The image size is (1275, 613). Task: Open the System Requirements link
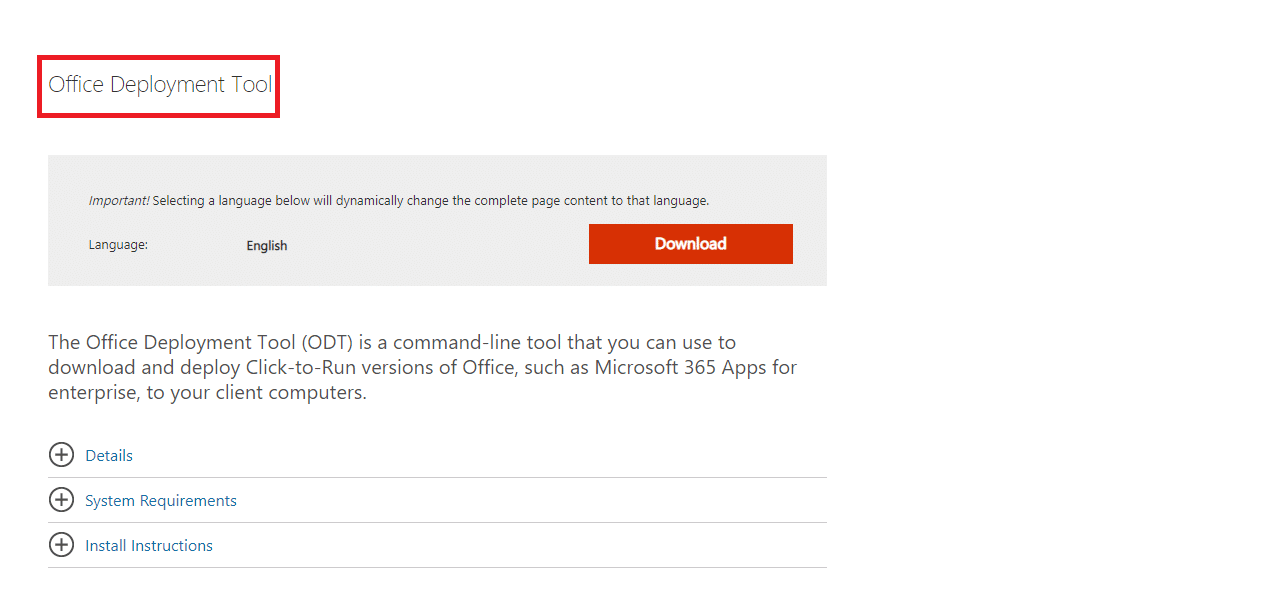coord(161,501)
